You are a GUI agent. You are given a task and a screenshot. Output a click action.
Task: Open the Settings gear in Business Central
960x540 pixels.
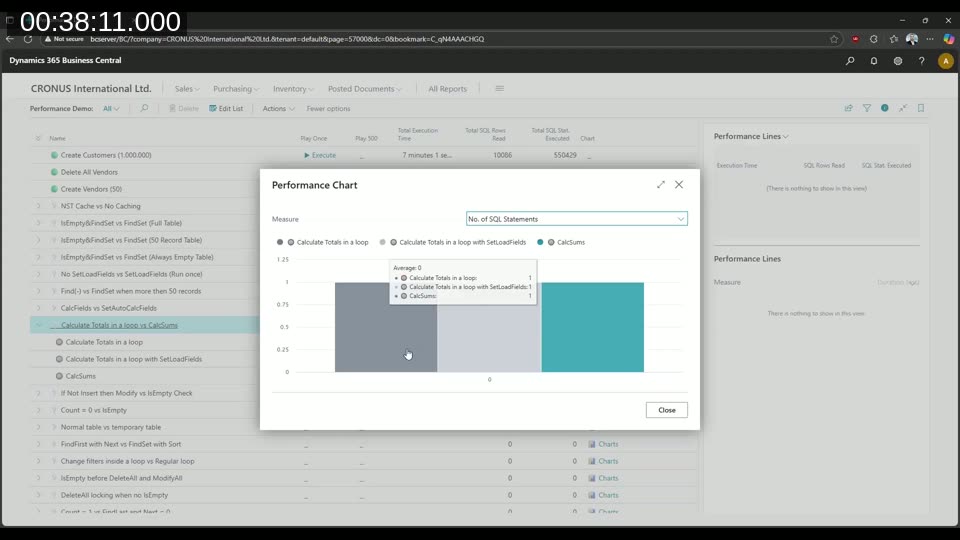pyautogui.click(x=898, y=61)
